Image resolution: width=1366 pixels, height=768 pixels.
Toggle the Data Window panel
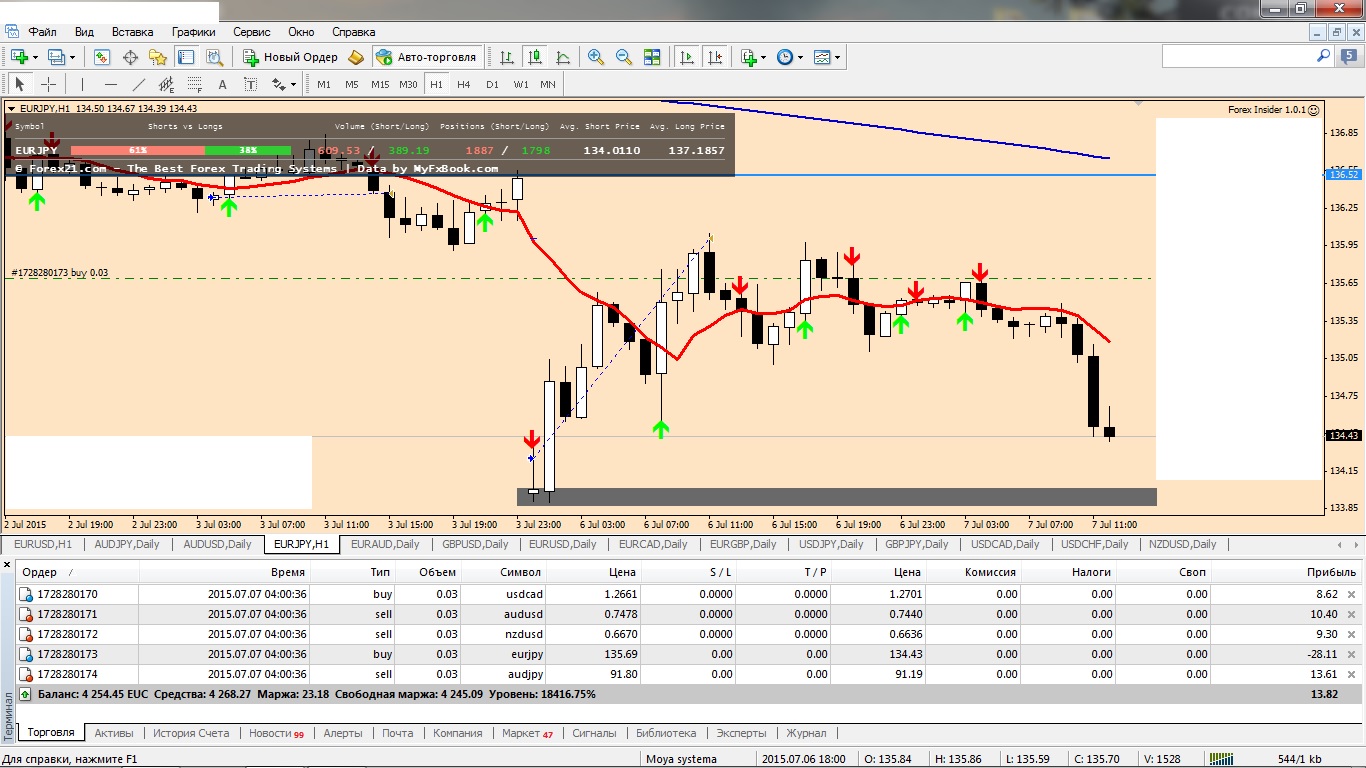point(129,57)
